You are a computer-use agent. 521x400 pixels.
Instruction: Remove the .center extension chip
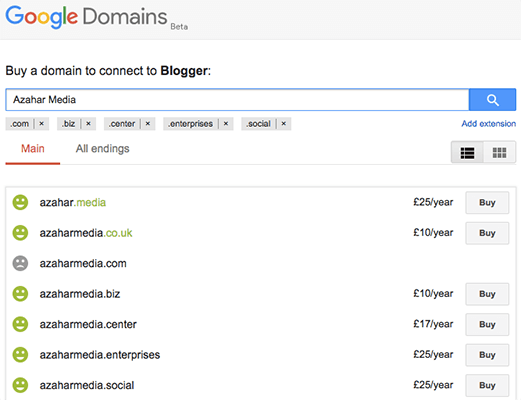tap(148, 124)
